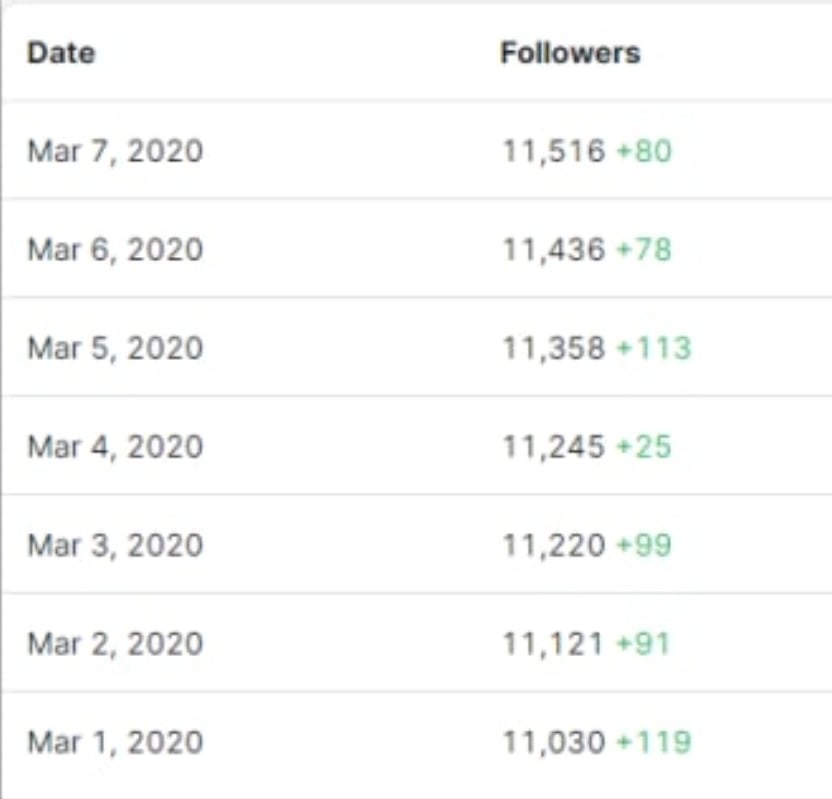Click the Followers column header
The image size is (832, 799).
[570, 53]
